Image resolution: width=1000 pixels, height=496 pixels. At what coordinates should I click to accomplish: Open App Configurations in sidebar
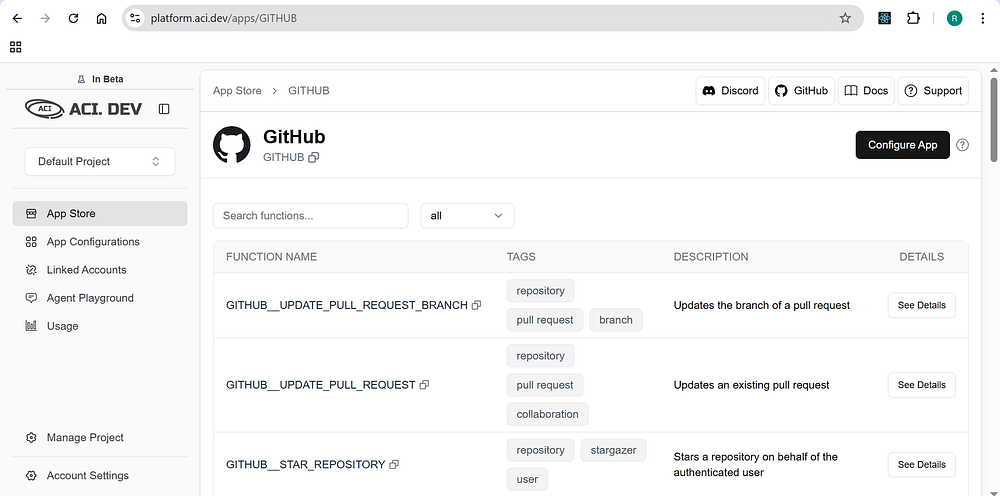(x=100, y=242)
